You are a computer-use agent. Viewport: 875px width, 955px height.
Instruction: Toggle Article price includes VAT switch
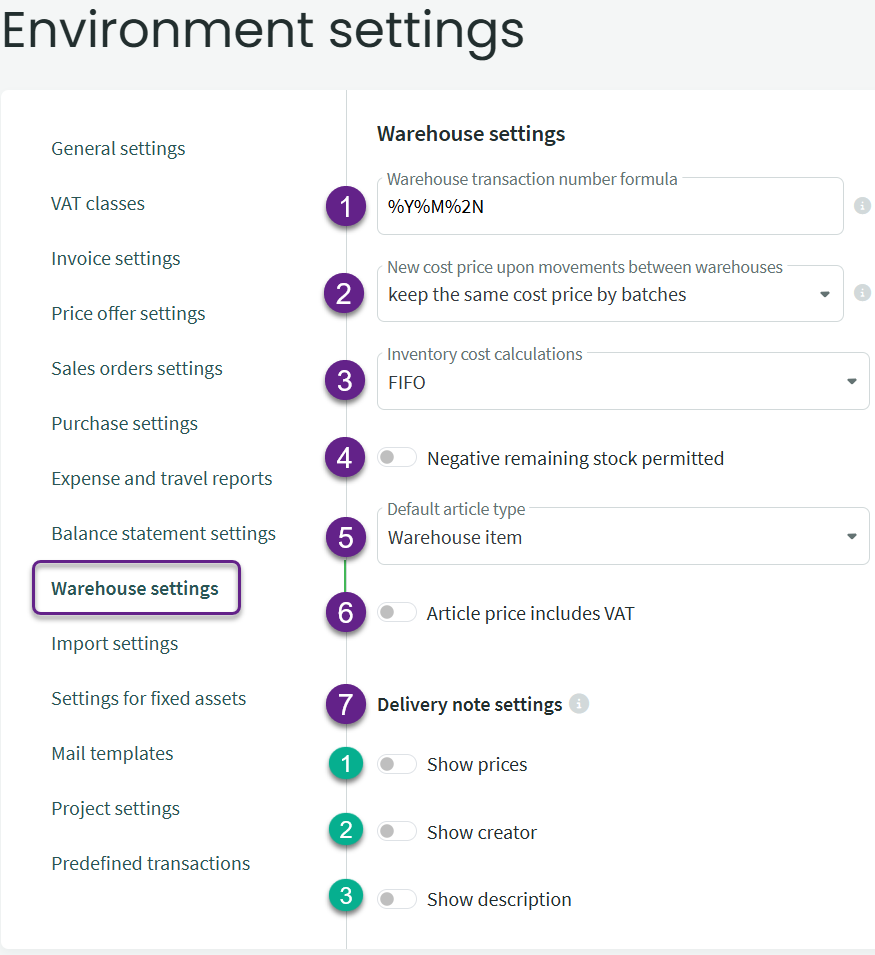tap(397, 612)
